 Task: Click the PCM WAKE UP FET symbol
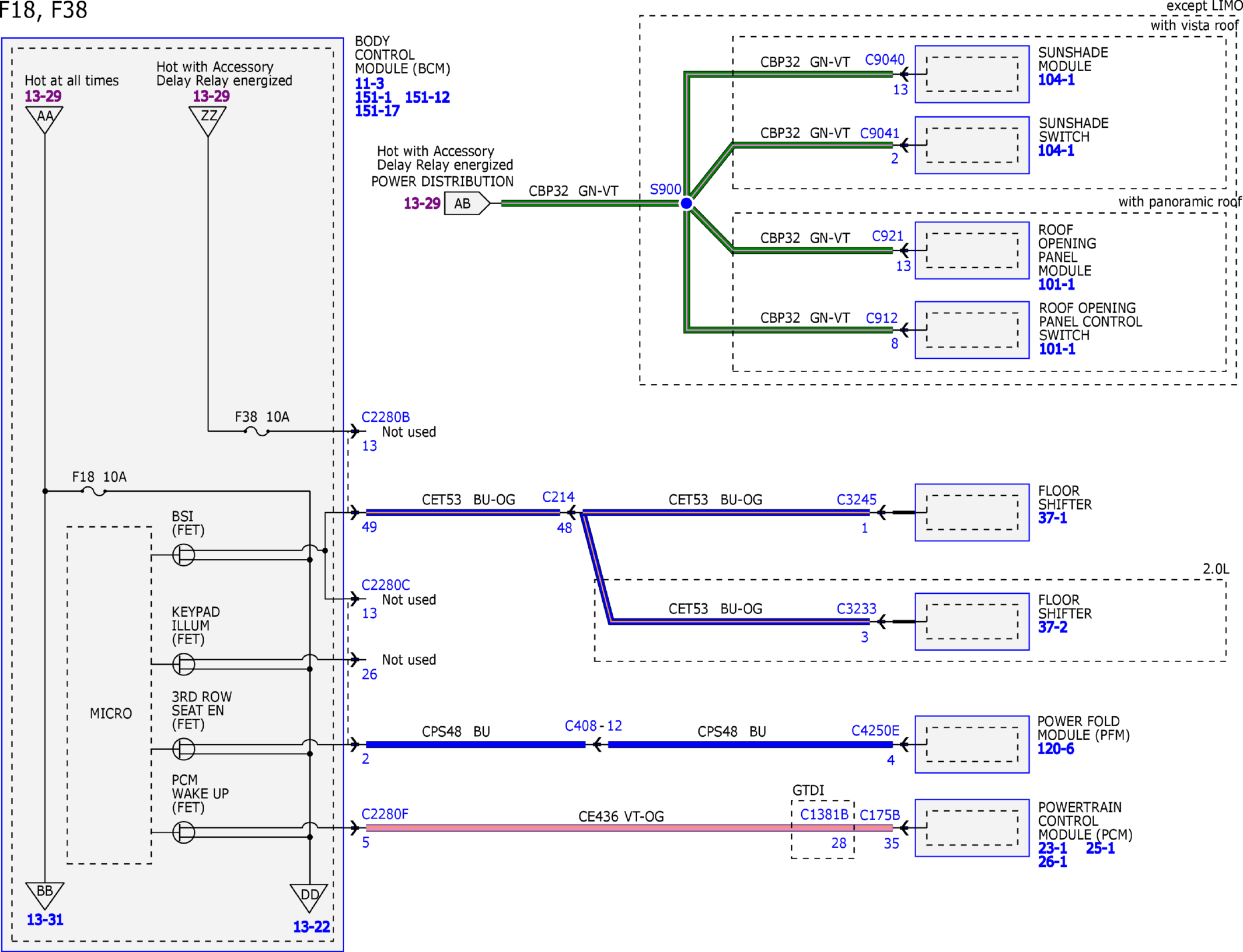pos(184,832)
